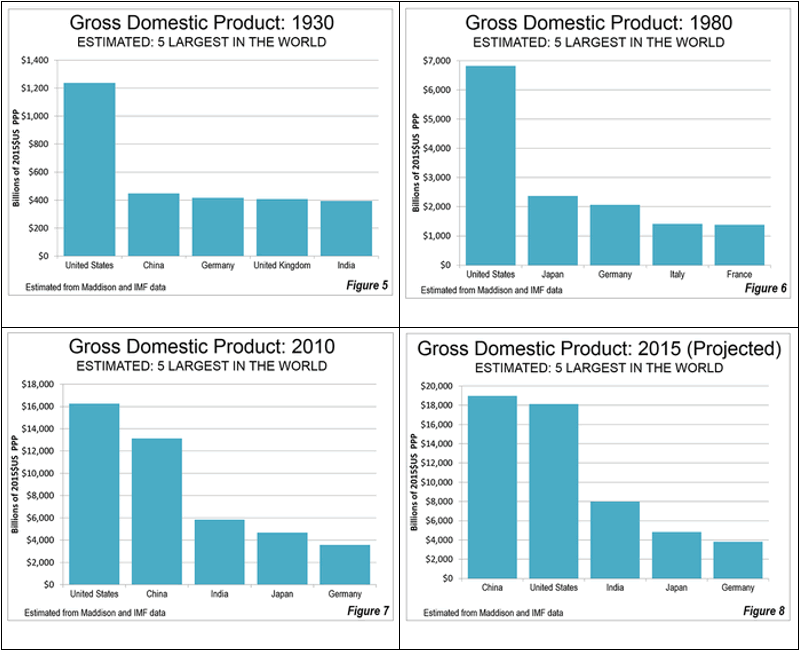Image resolution: width=801 pixels, height=652 pixels.
Task: Click the Germany bar in the 2015 chart
Action: (738, 559)
